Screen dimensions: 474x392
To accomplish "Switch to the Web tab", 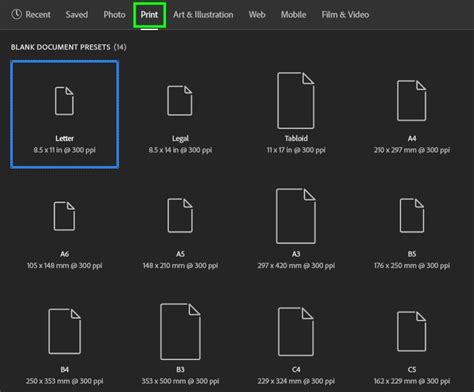I will pos(257,15).
